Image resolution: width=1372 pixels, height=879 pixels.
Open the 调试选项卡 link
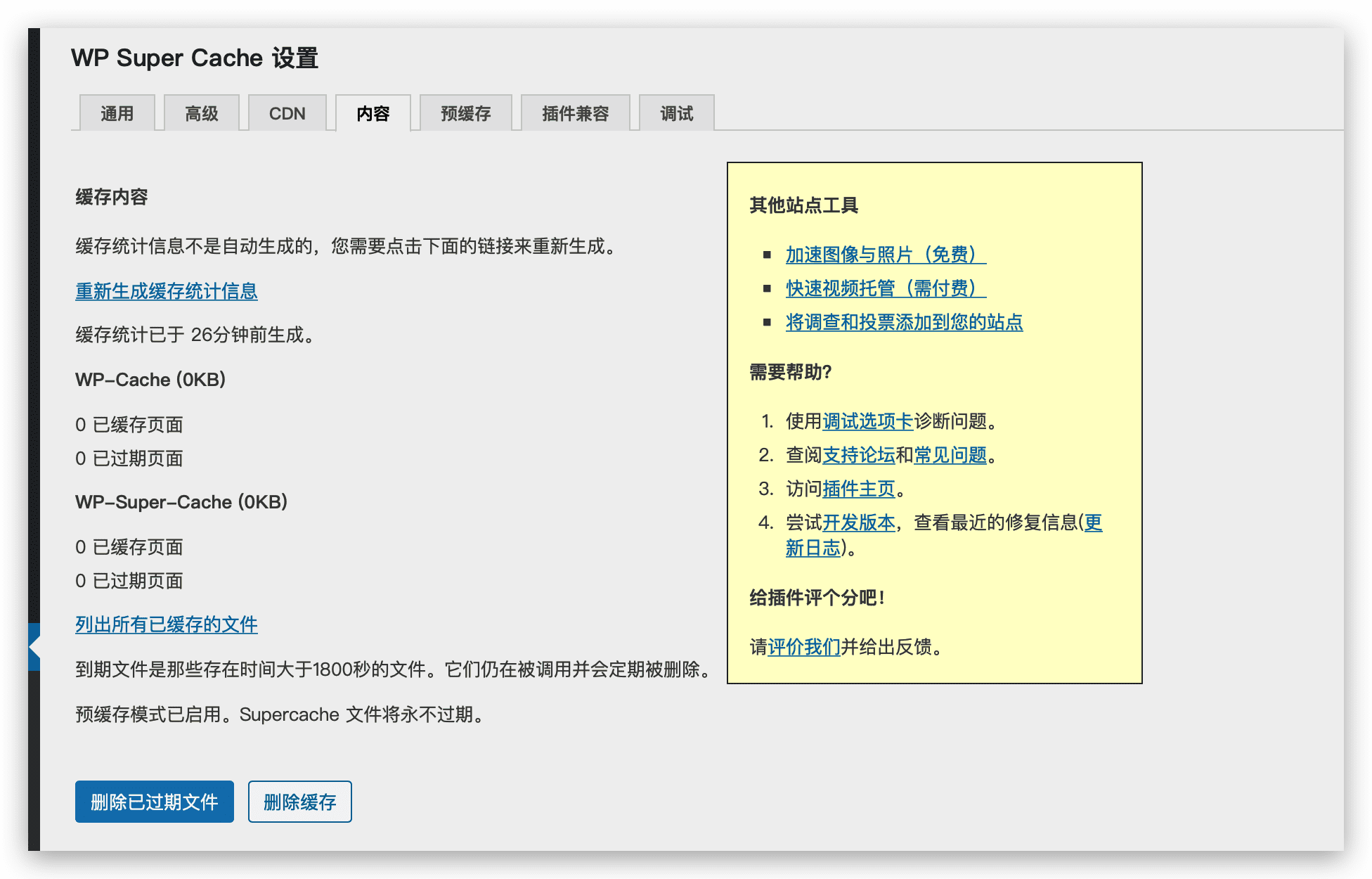click(x=868, y=421)
